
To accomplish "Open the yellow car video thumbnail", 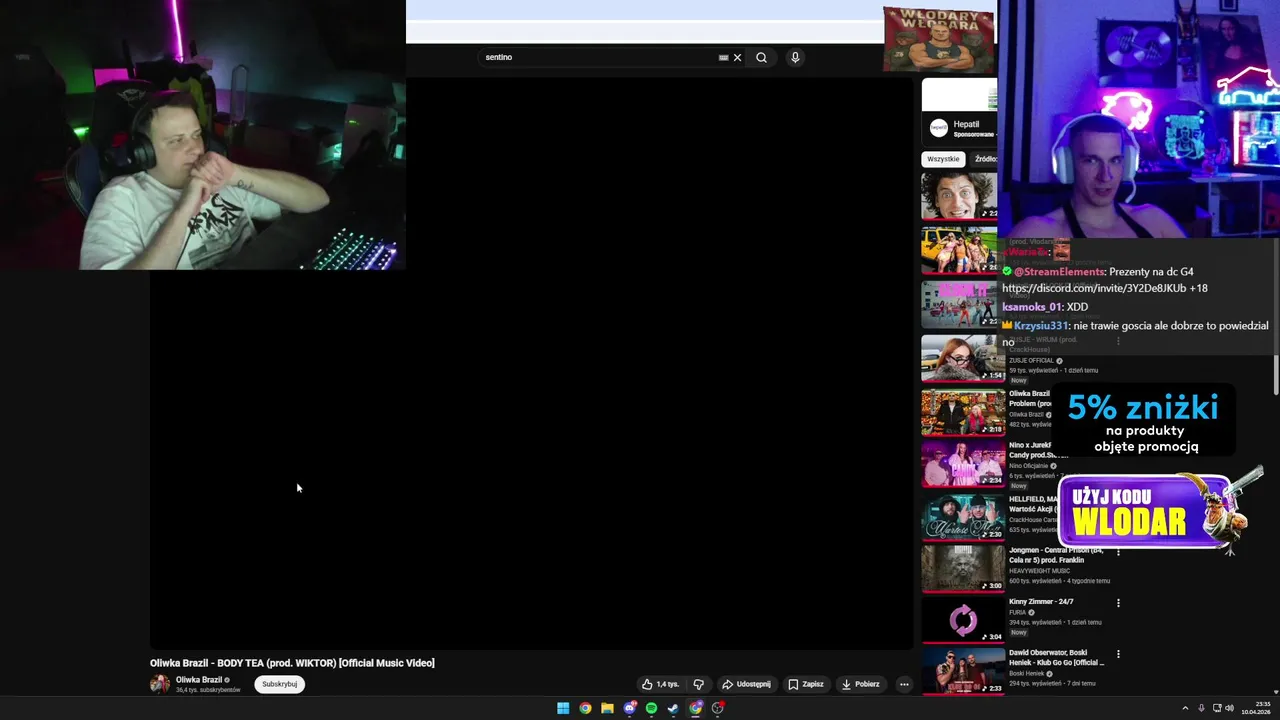I will (959, 250).
